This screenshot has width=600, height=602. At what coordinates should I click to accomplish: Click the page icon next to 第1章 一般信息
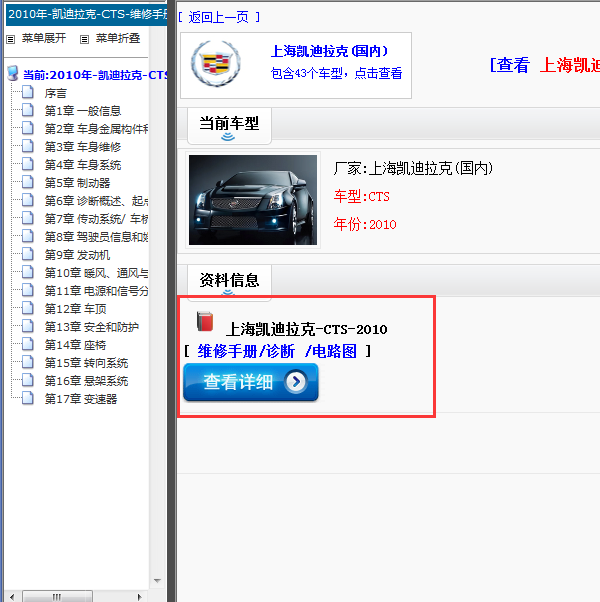(x=28, y=110)
